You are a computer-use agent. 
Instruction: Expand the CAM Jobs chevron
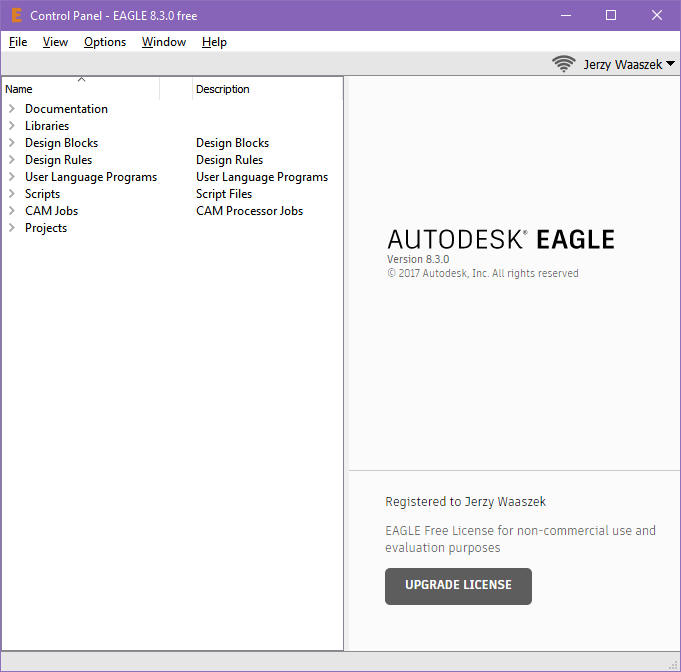pos(12,211)
